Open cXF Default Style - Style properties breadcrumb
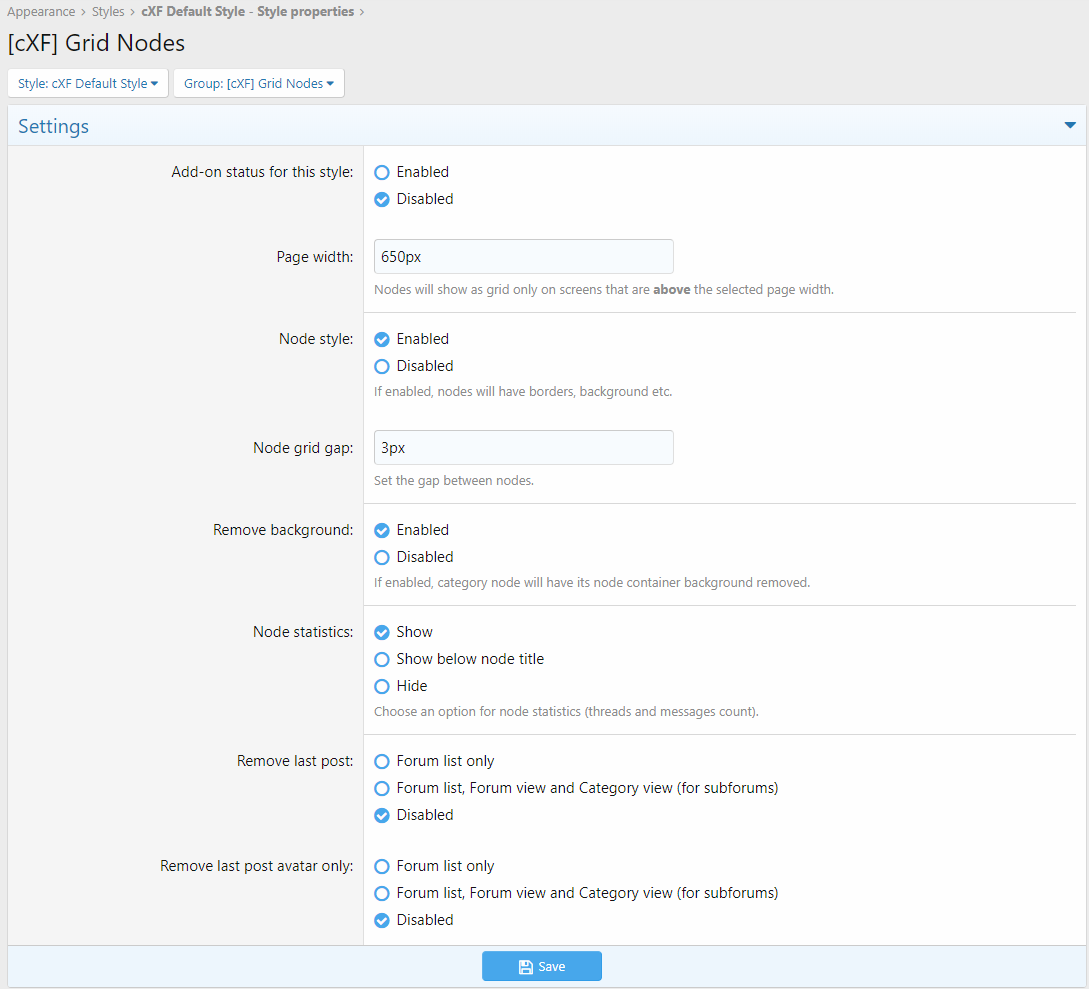 pyautogui.click(x=247, y=12)
